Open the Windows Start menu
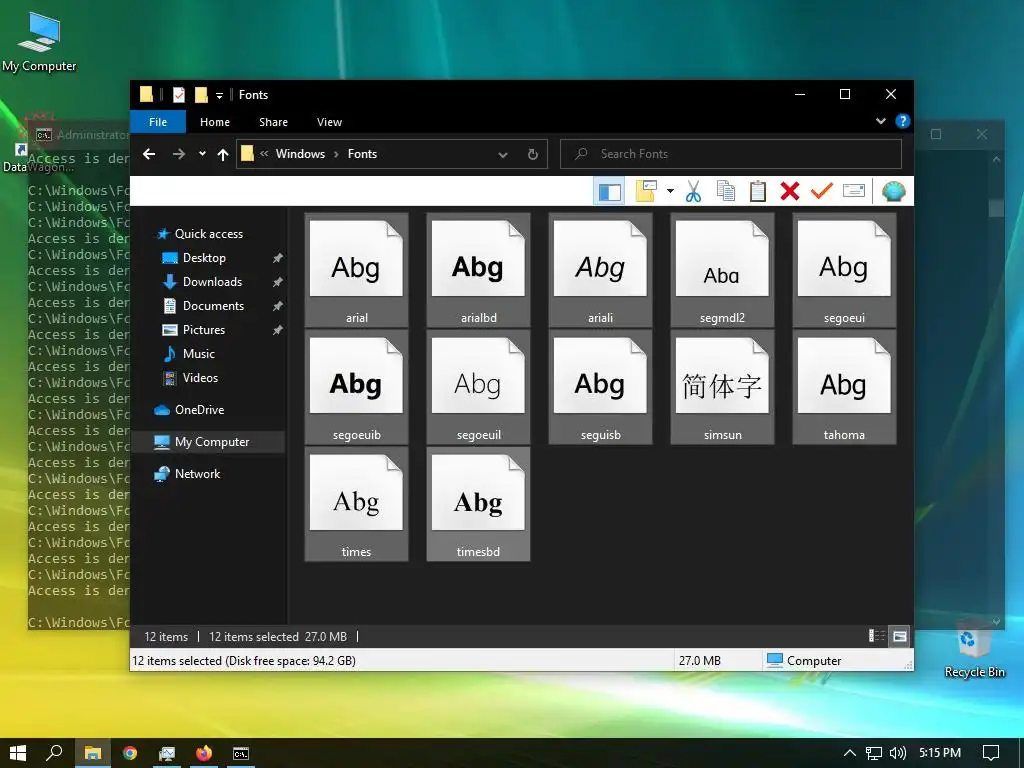 [x=18, y=753]
